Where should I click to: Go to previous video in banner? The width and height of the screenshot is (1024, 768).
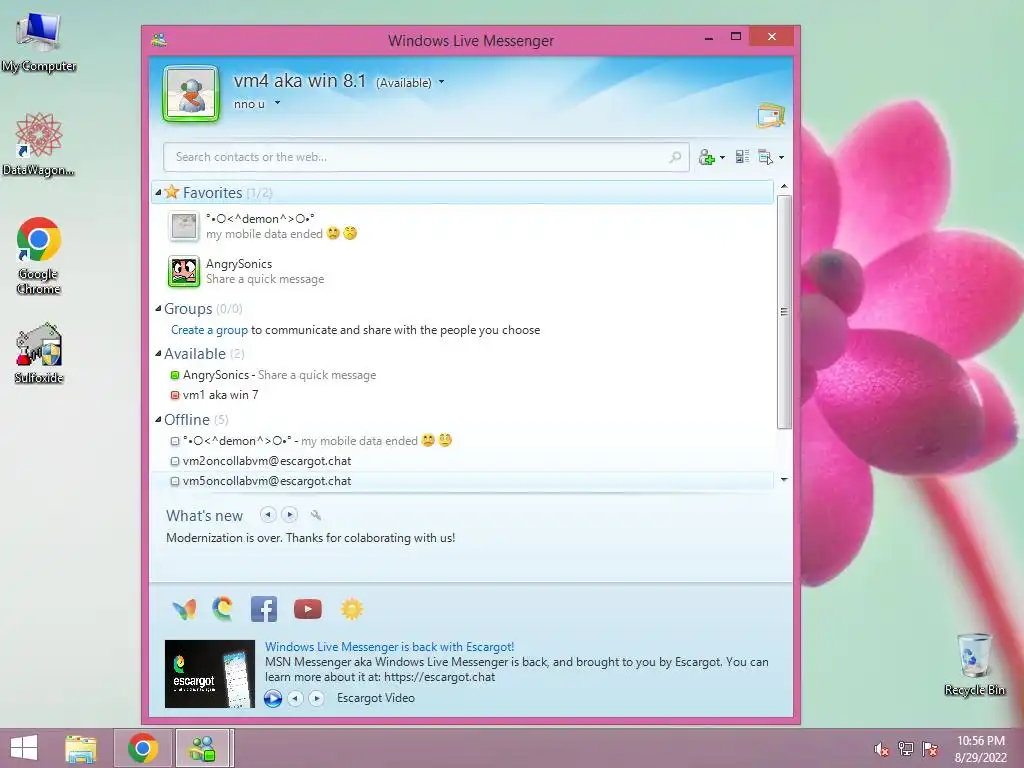coord(296,698)
